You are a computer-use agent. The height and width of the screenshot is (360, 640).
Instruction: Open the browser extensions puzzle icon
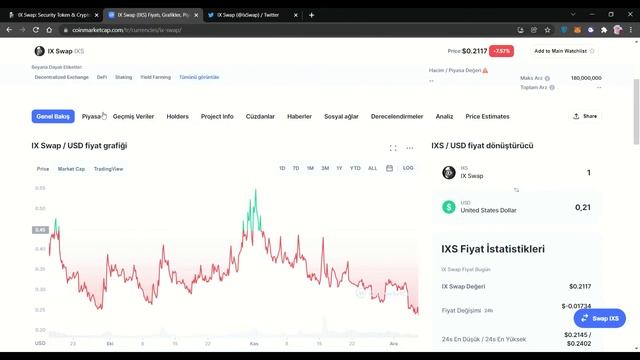[x=604, y=30]
